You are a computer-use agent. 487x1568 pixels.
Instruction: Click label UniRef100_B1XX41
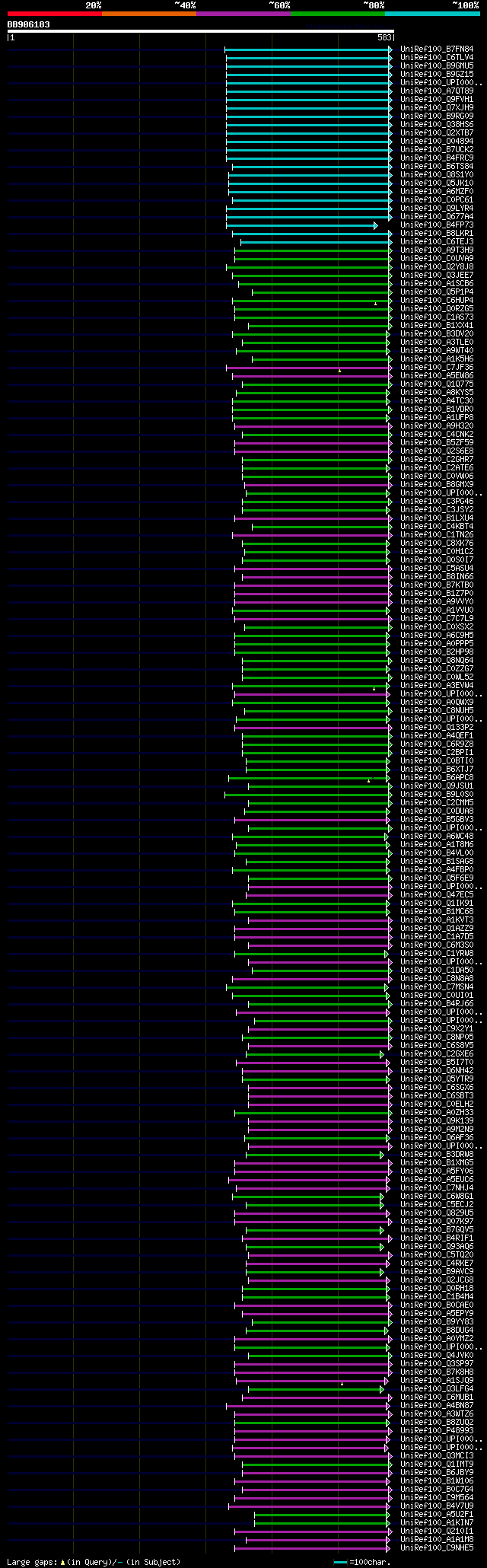437,326
